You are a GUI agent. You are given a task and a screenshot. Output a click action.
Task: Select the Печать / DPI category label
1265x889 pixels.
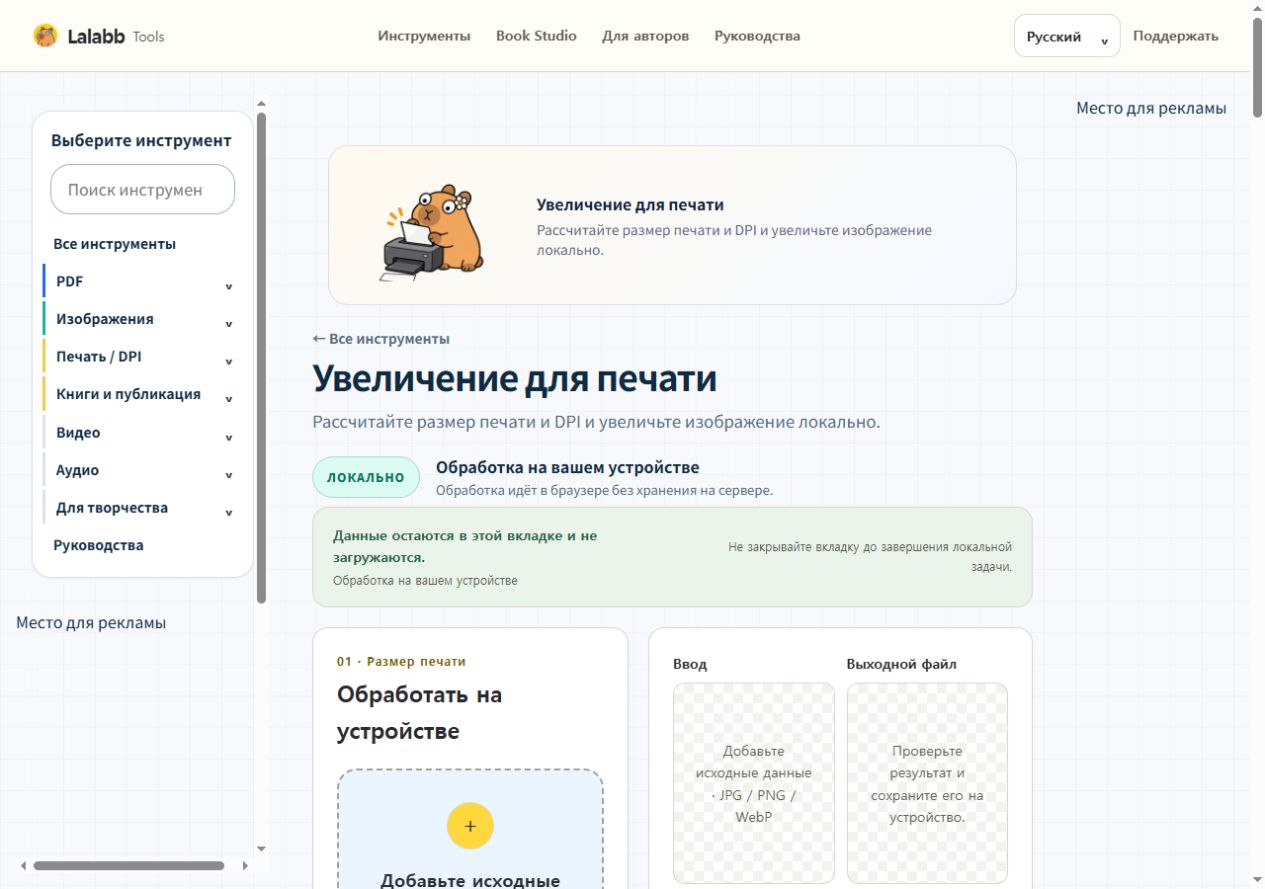click(x=99, y=356)
